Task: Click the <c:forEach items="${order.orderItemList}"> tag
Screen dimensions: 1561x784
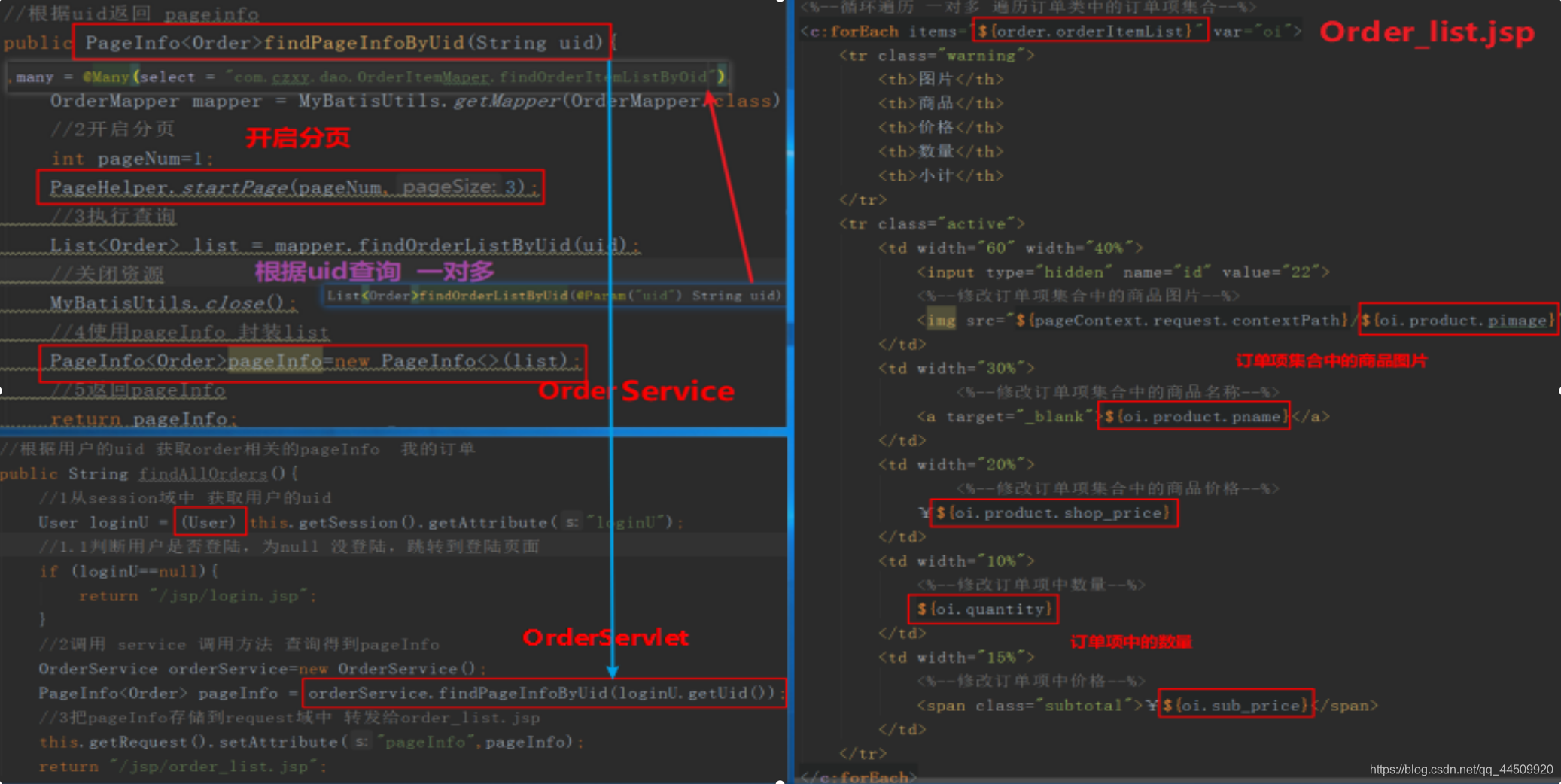Action: 1051,32
